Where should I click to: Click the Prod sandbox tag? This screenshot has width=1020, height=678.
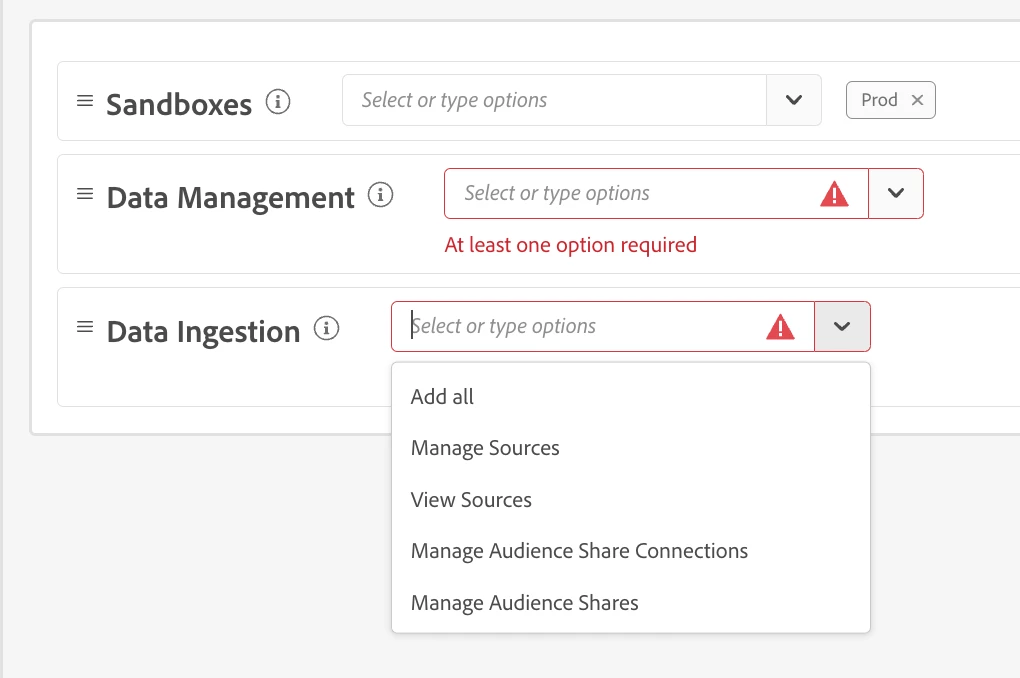[878, 100]
